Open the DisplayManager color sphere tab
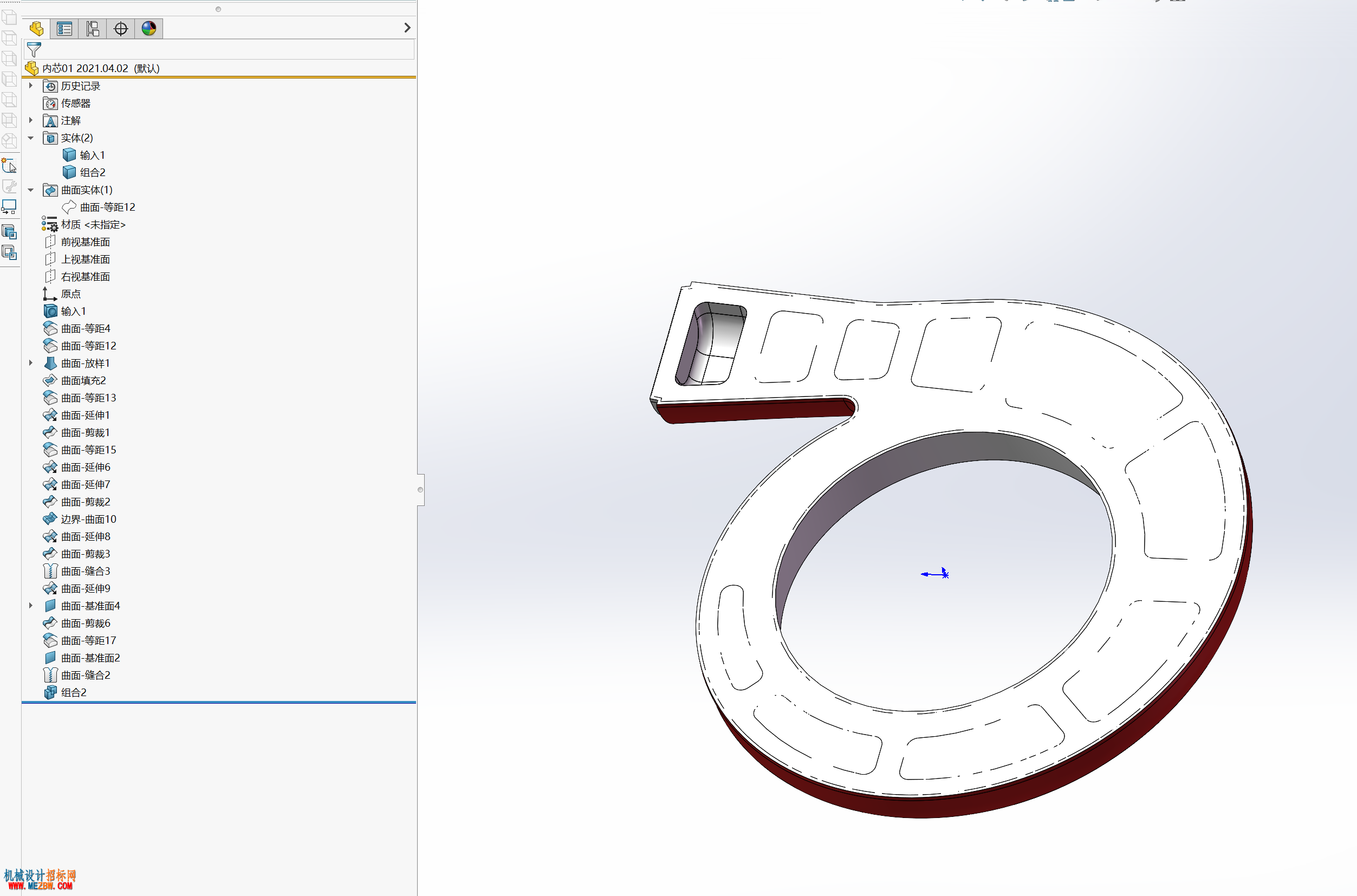Viewport: 1357px width, 896px height. click(x=148, y=29)
